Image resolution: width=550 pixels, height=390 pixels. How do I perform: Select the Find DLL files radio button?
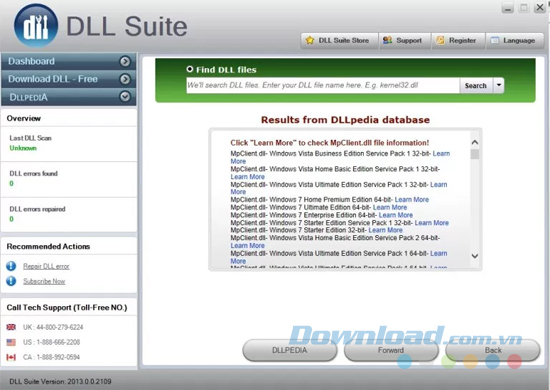click(x=190, y=69)
